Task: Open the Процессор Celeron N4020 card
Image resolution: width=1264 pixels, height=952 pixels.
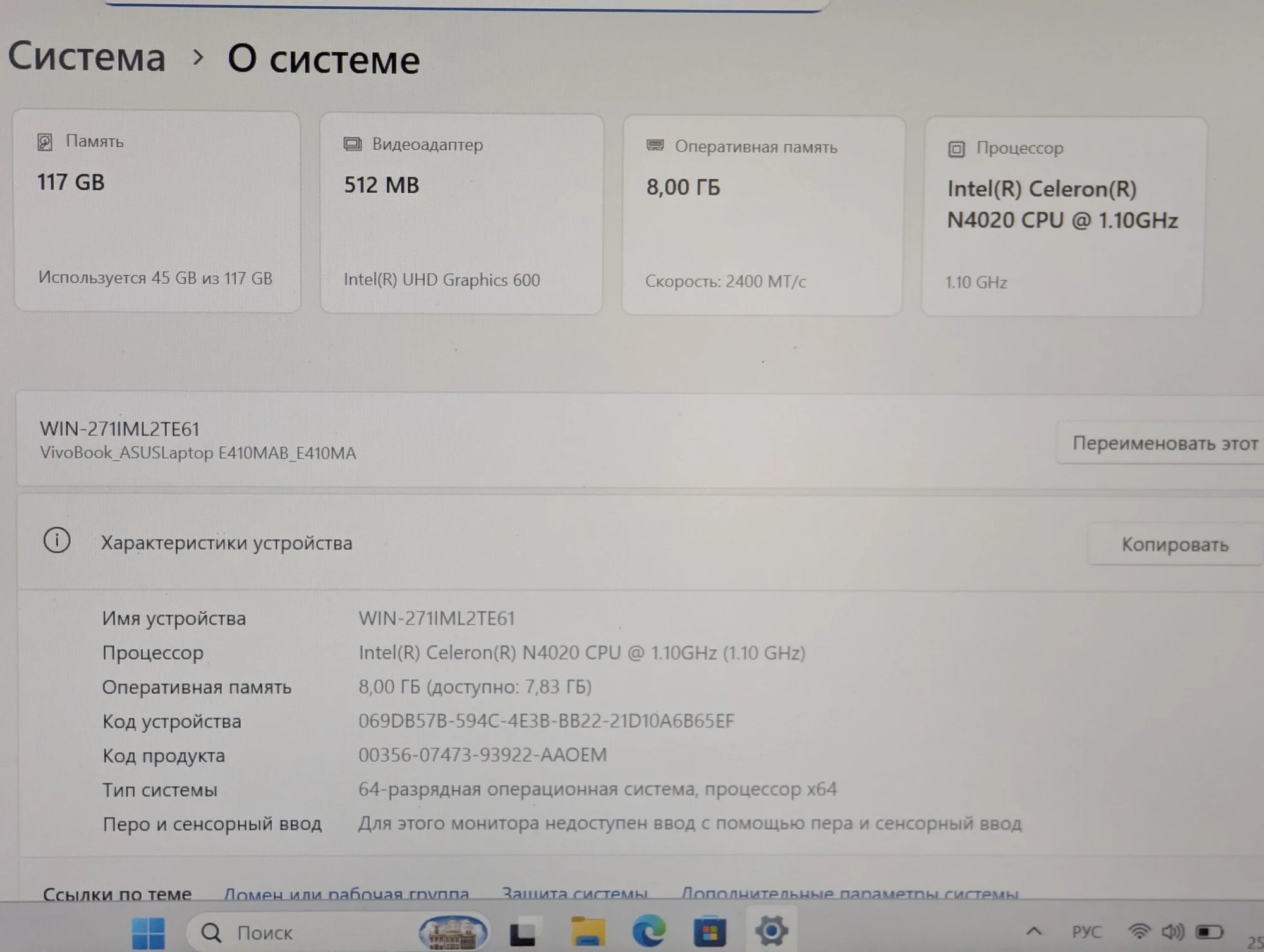Action: coord(1064,217)
